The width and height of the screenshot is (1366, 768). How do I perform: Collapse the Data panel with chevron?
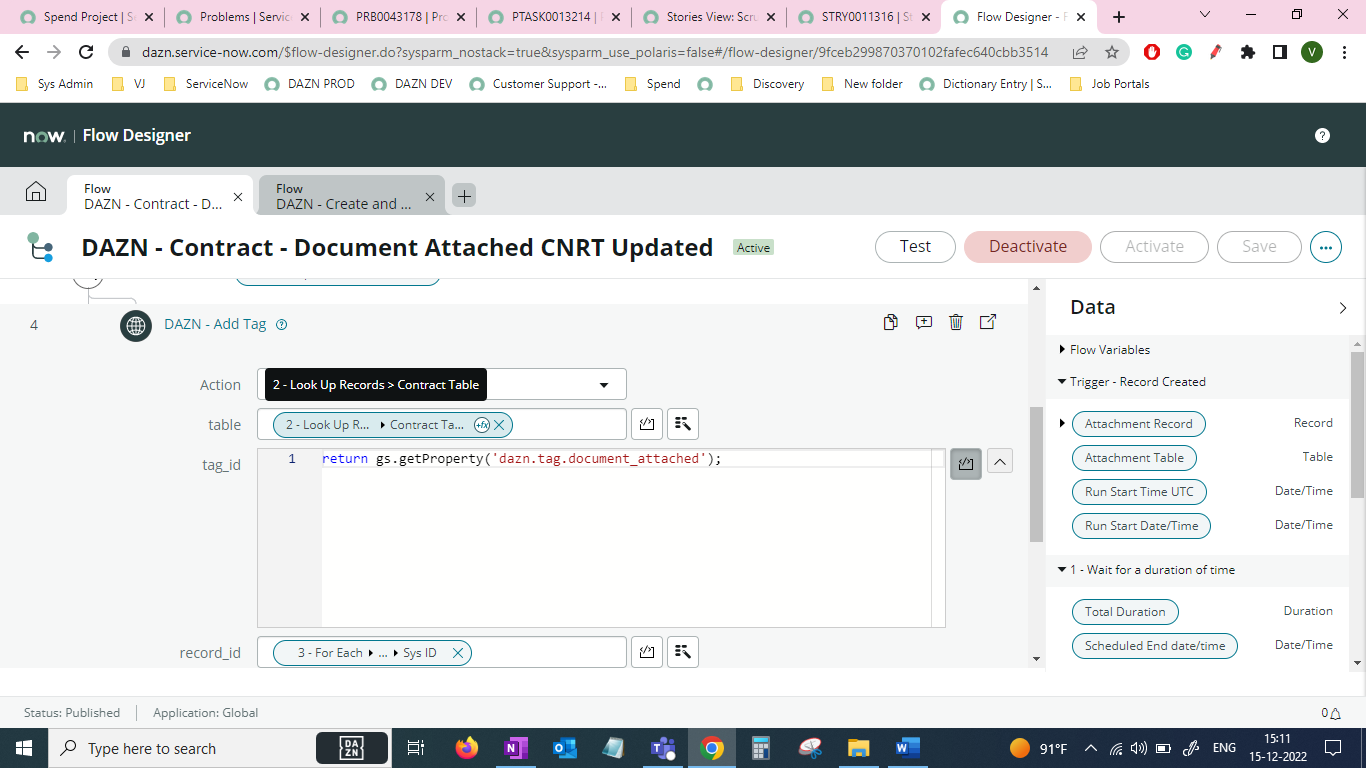[x=1342, y=308]
